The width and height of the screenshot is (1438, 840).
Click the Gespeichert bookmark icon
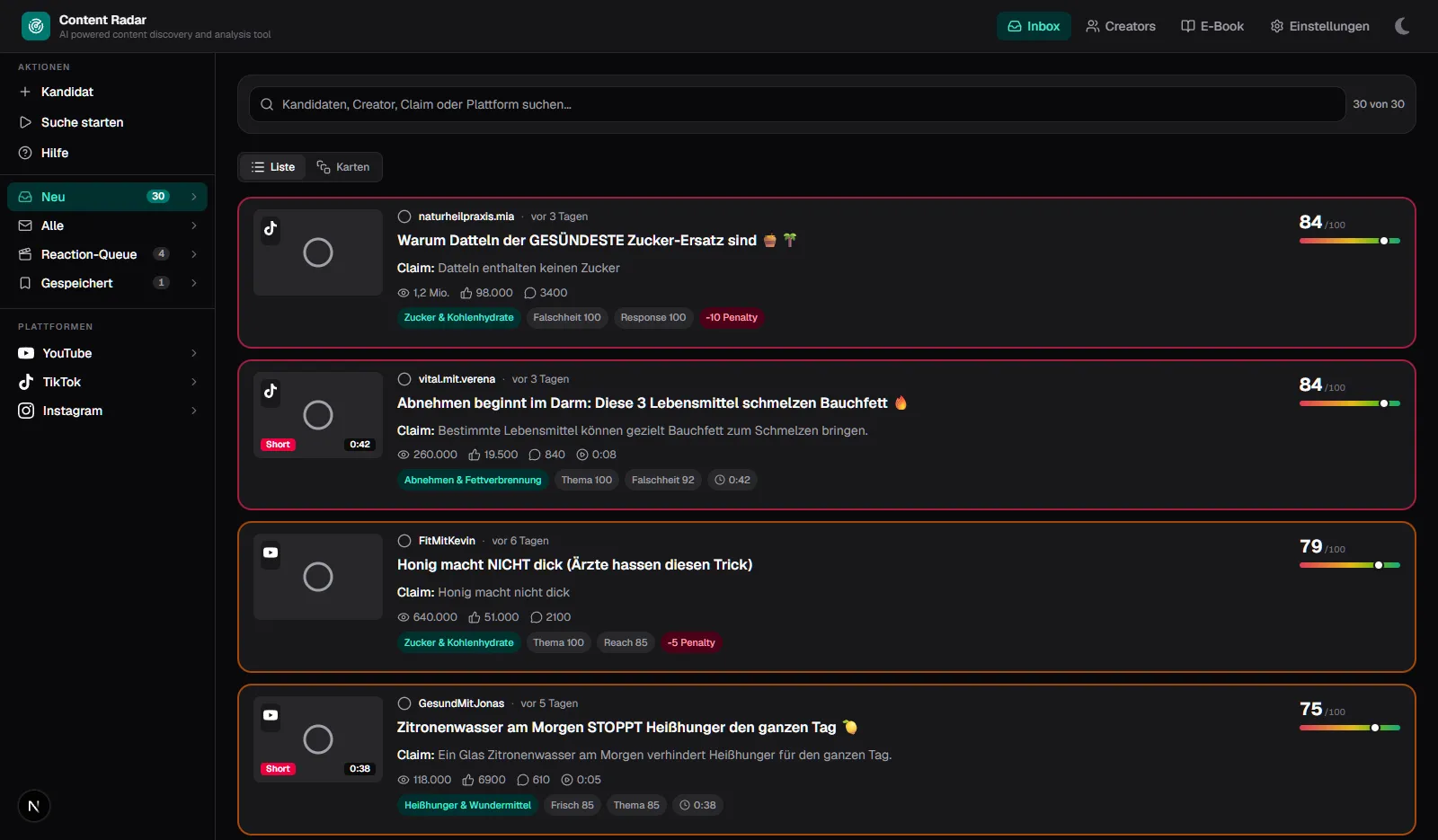tap(25, 283)
